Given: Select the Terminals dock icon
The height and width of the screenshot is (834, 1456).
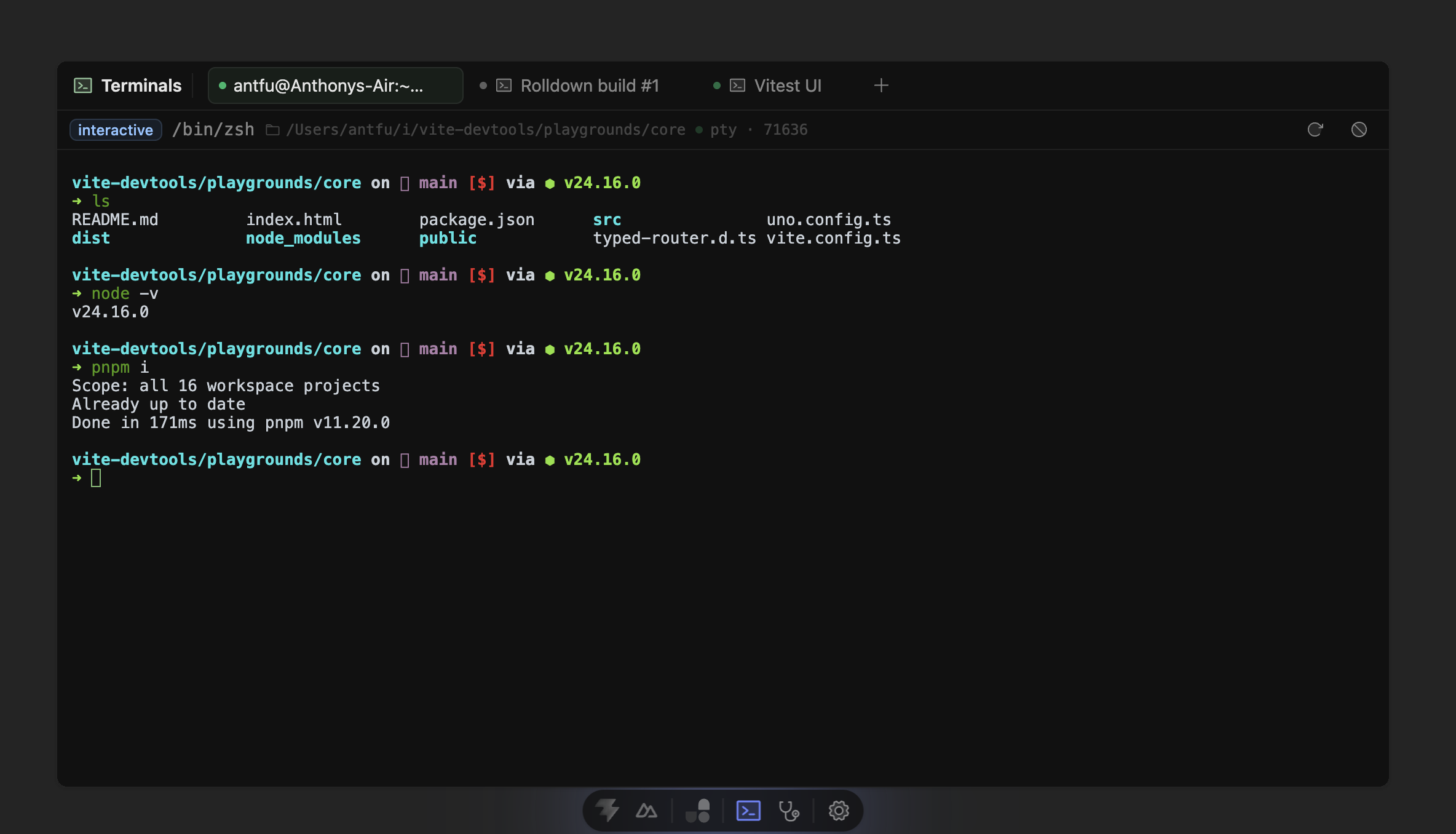Looking at the screenshot, I should point(748,811).
